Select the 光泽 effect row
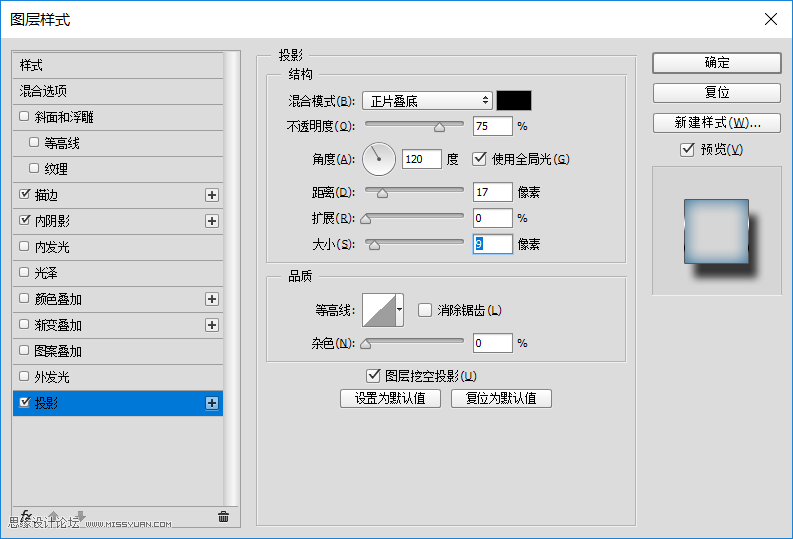Image resolution: width=793 pixels, height=539 pixels. tap(118, 273)
